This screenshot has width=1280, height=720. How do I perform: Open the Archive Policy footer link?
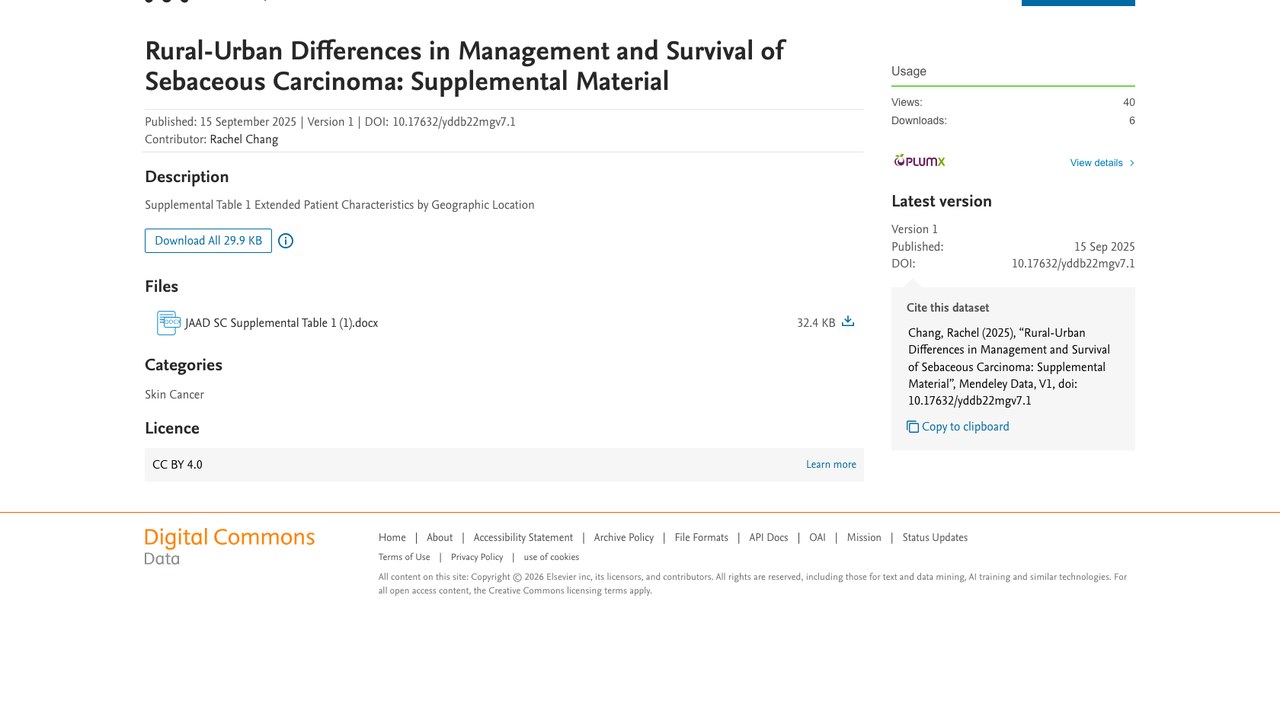[624, 538]
